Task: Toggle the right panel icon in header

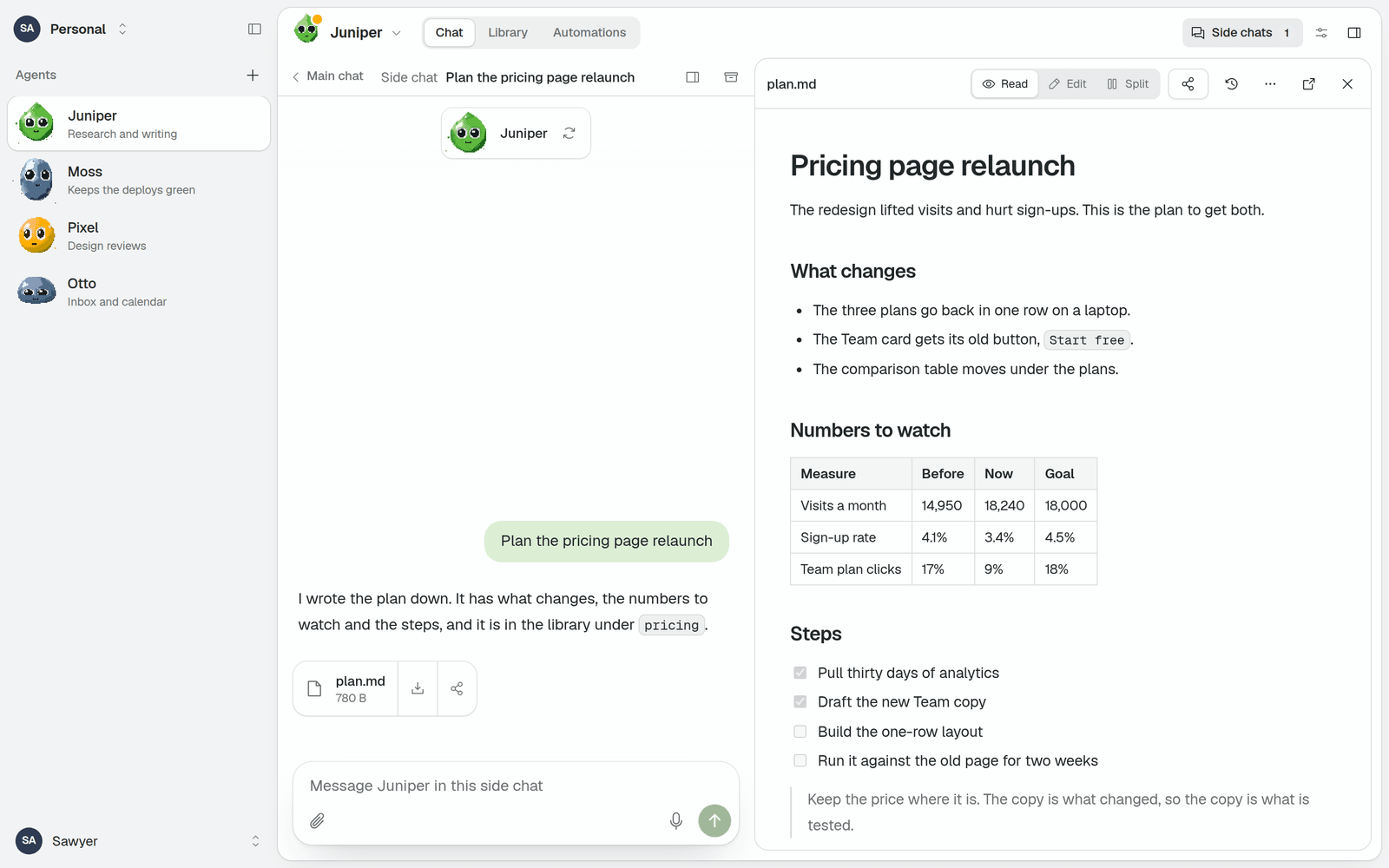Action: tap(1354, 33)
